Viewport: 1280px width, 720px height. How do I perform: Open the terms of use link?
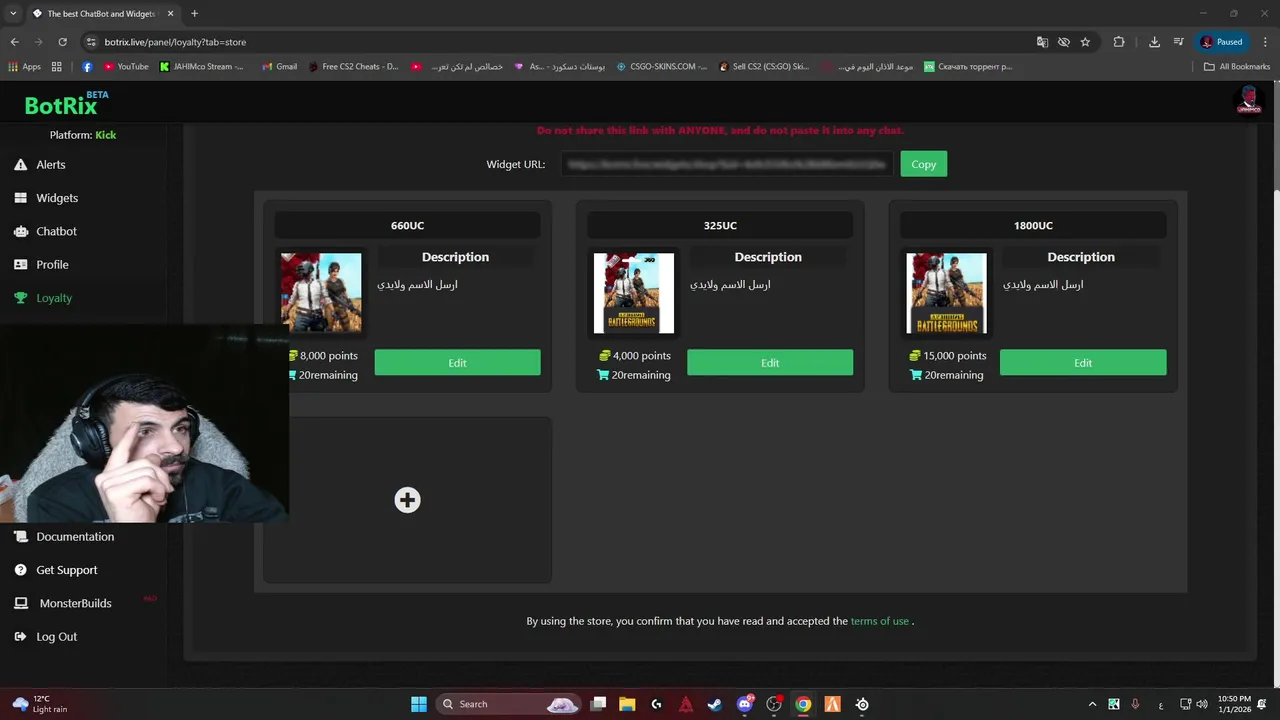click(879, 621)
